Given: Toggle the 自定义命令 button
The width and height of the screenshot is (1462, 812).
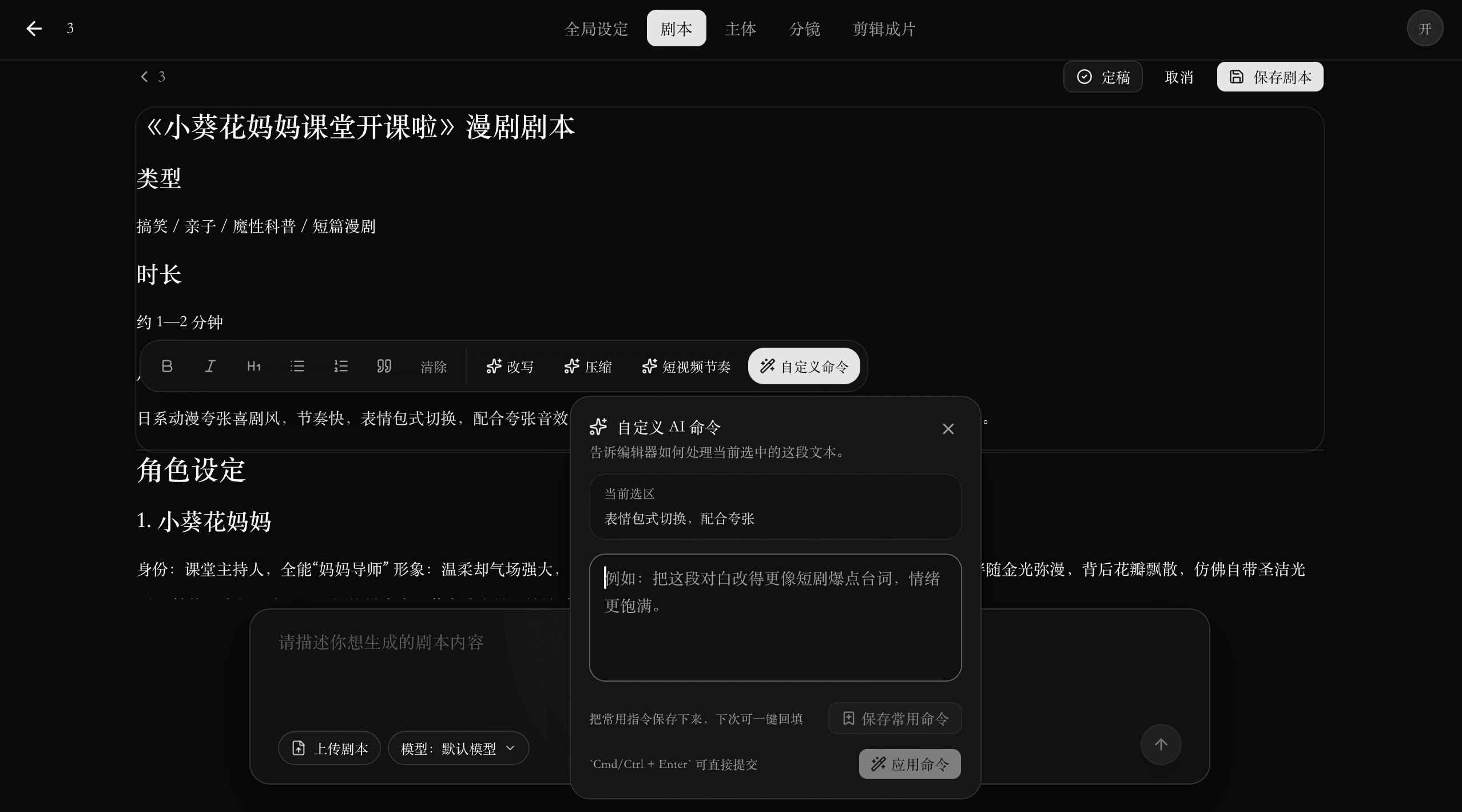Looking at the screenshot, I should click(804, 366).
